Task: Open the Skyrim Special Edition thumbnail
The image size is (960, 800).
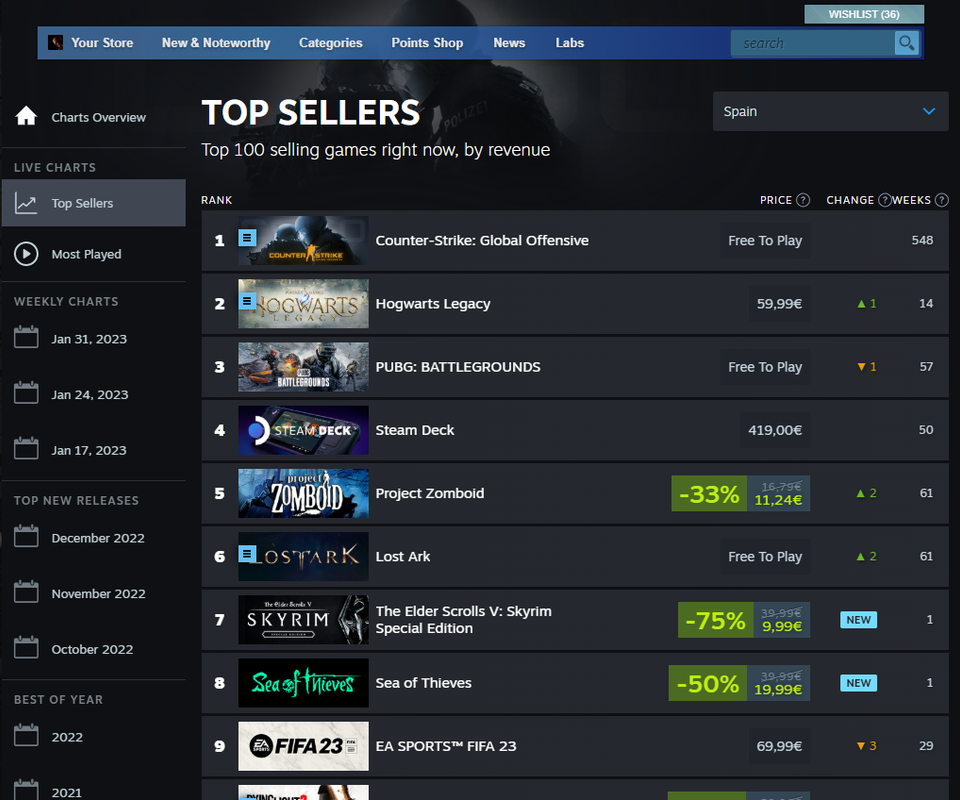Action: click(303, 619)
